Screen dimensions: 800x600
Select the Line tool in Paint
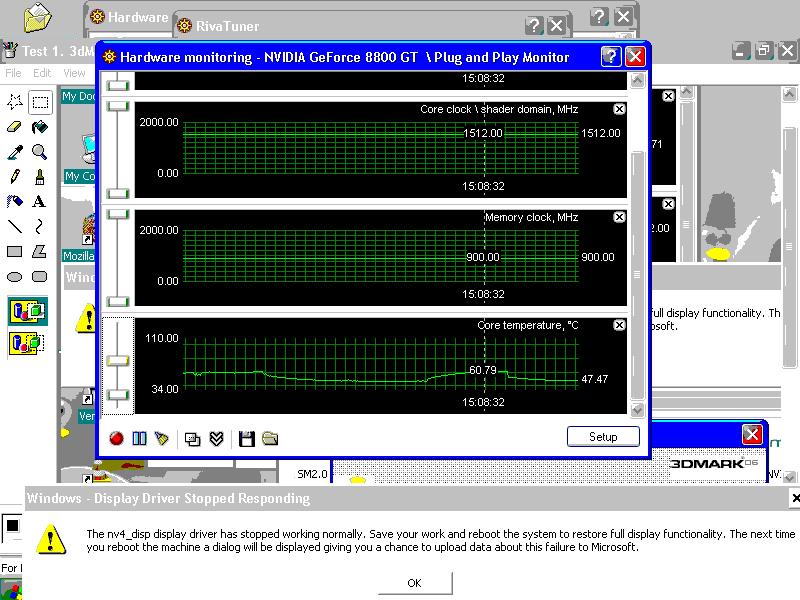15,226
